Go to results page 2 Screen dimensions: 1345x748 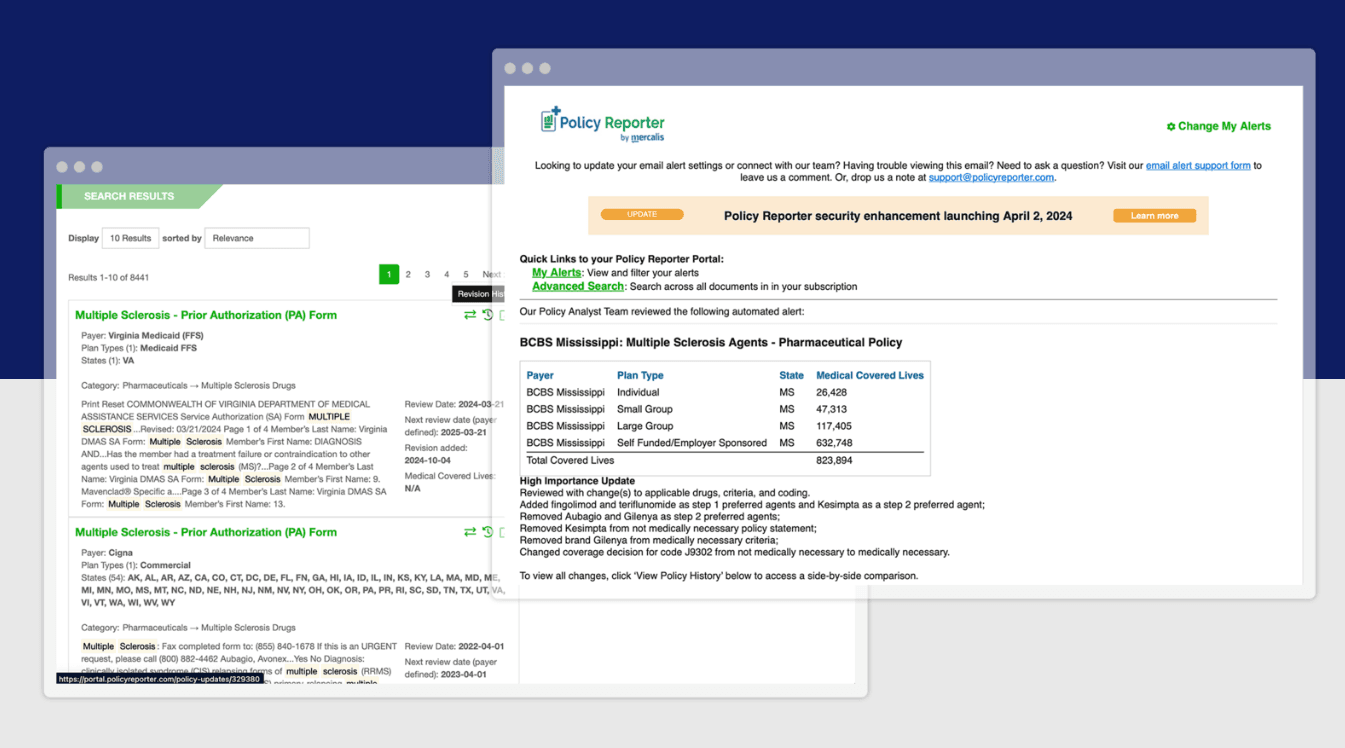click(x=408, y=274)
